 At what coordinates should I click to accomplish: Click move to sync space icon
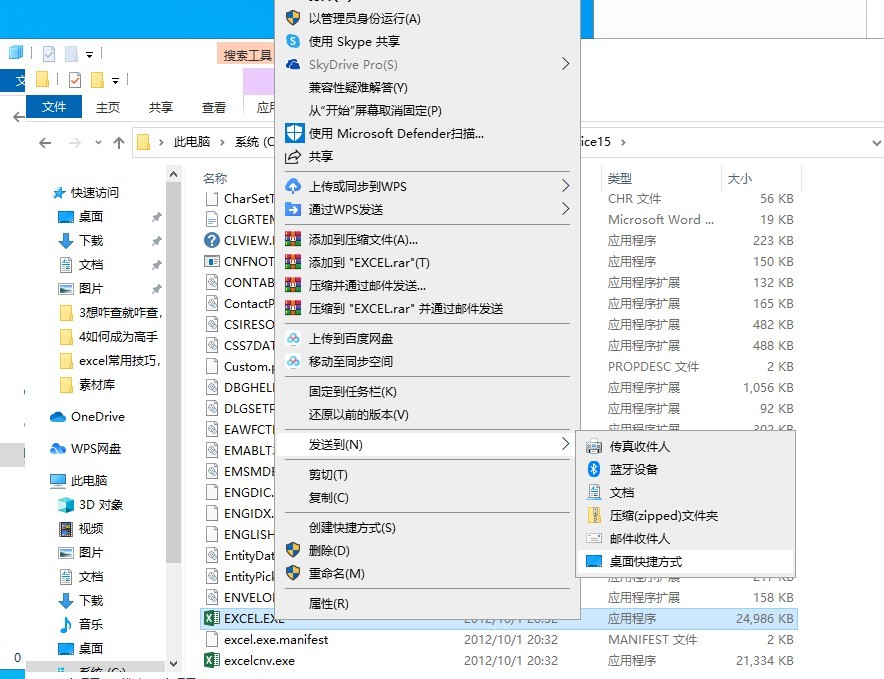click(x=293, y=361)
